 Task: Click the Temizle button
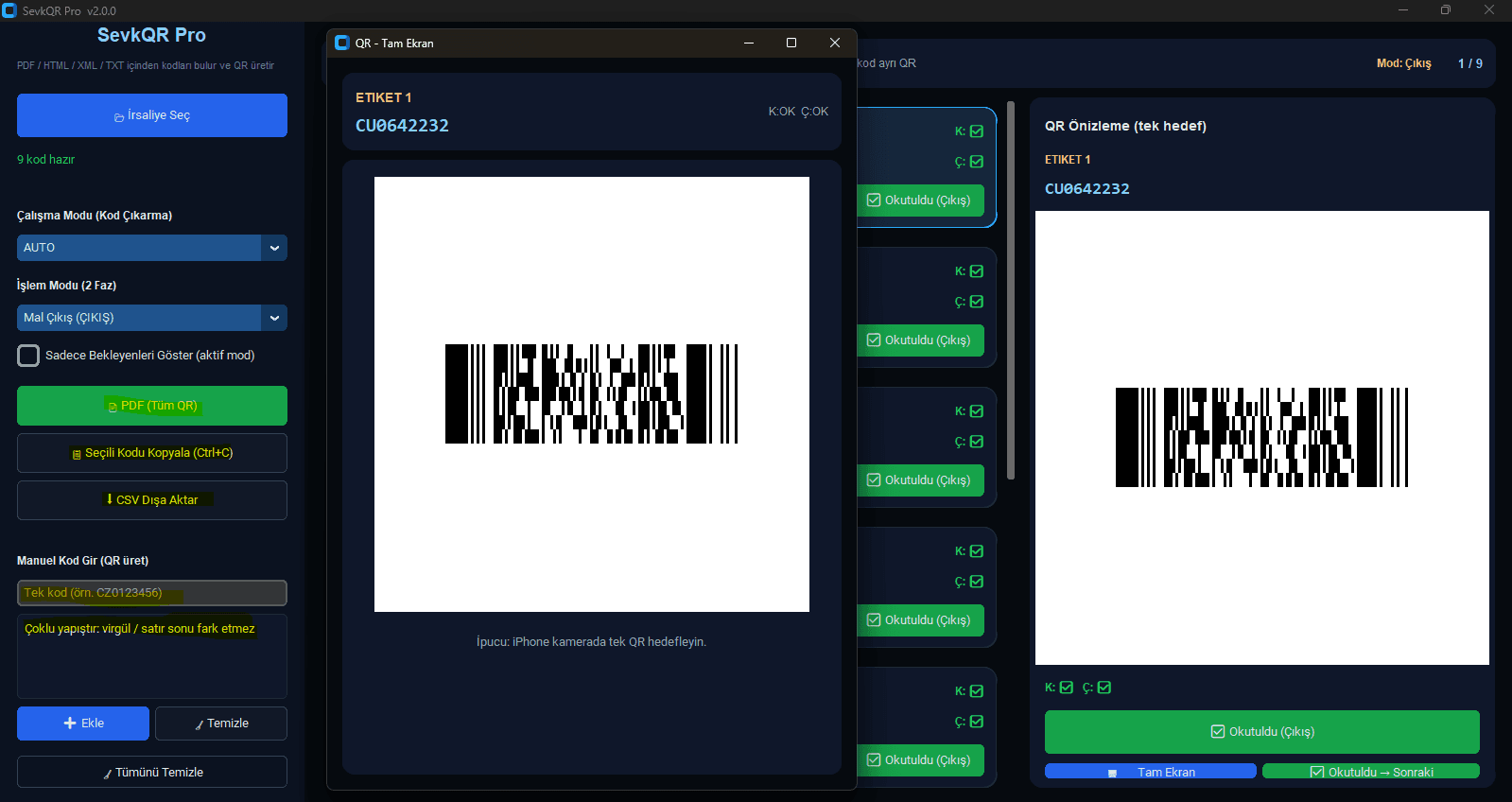point(220,724)
